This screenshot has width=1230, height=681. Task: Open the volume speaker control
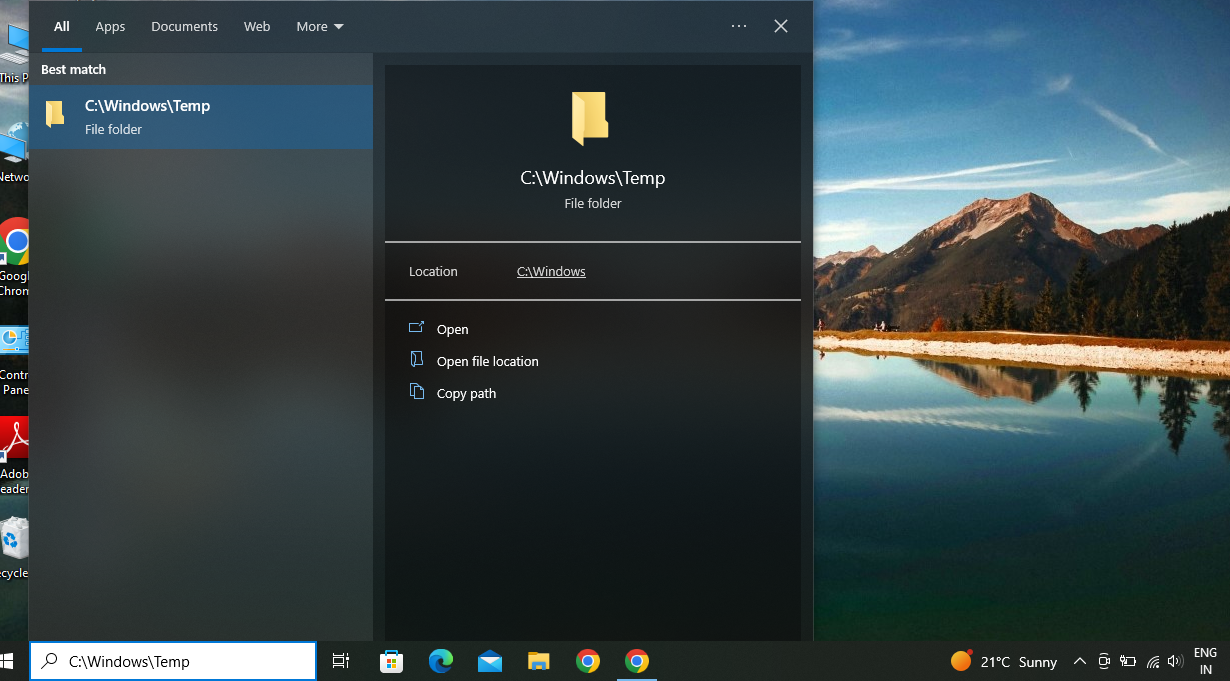click(x=1175, y=661)
